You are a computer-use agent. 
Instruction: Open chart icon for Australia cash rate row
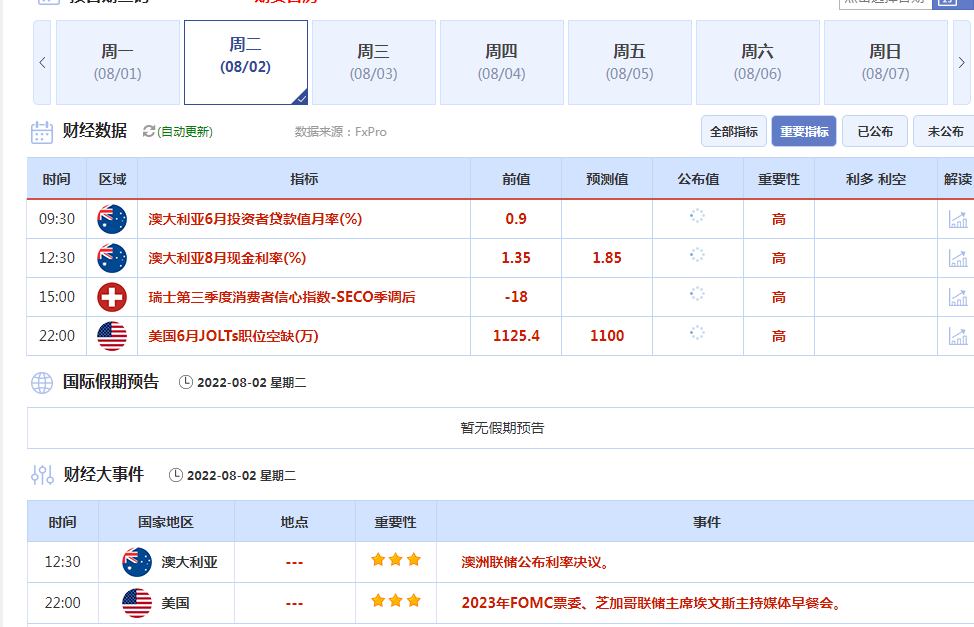point(957,258)
